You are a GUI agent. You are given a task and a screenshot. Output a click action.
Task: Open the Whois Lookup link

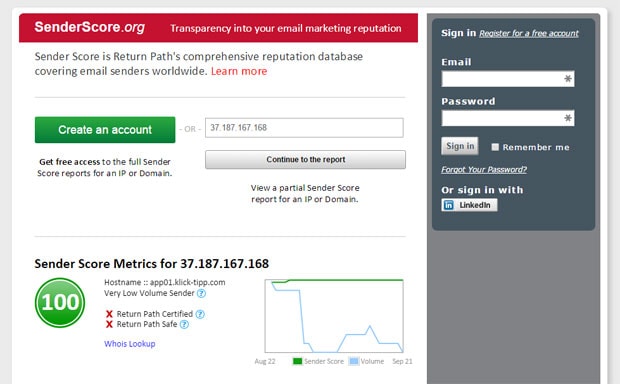click(x=130, y=344)
